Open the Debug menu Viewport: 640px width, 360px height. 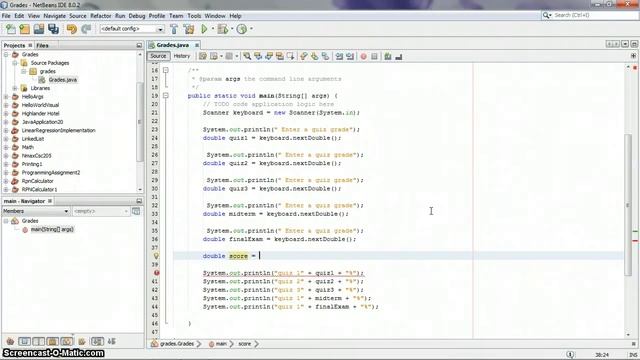(x=137, y=16)
